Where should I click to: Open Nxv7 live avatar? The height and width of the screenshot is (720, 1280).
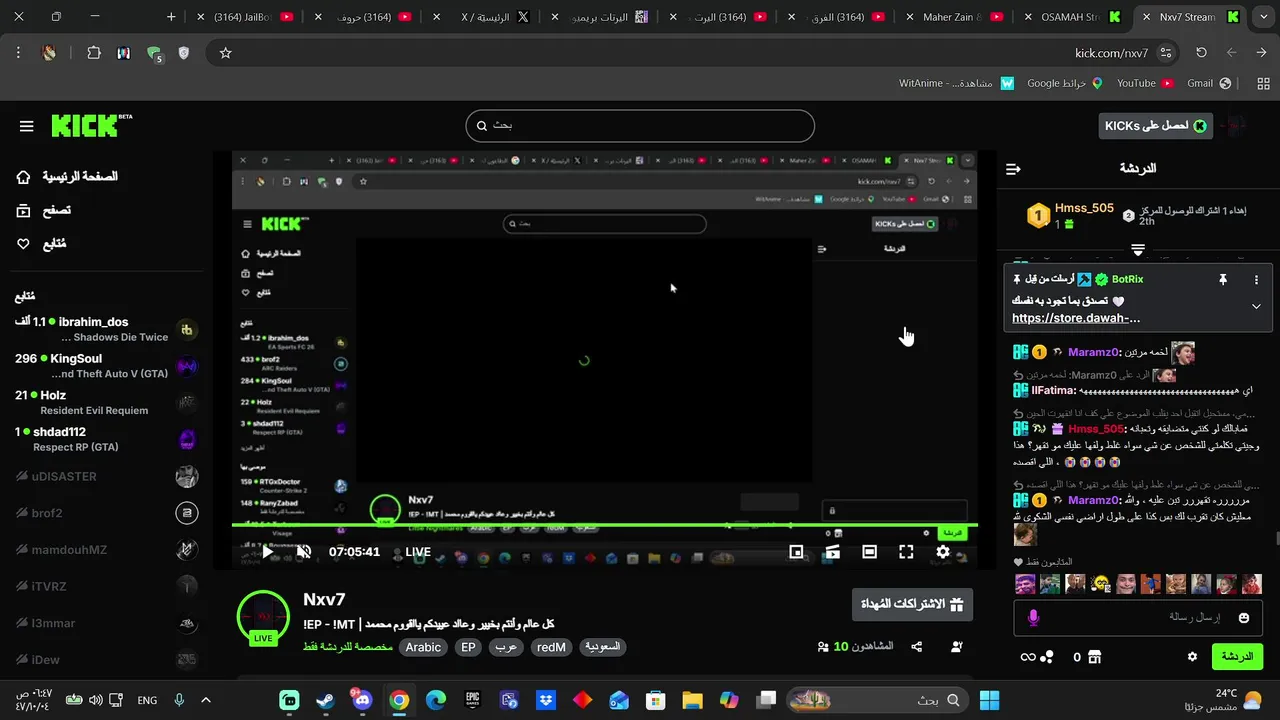263,617
